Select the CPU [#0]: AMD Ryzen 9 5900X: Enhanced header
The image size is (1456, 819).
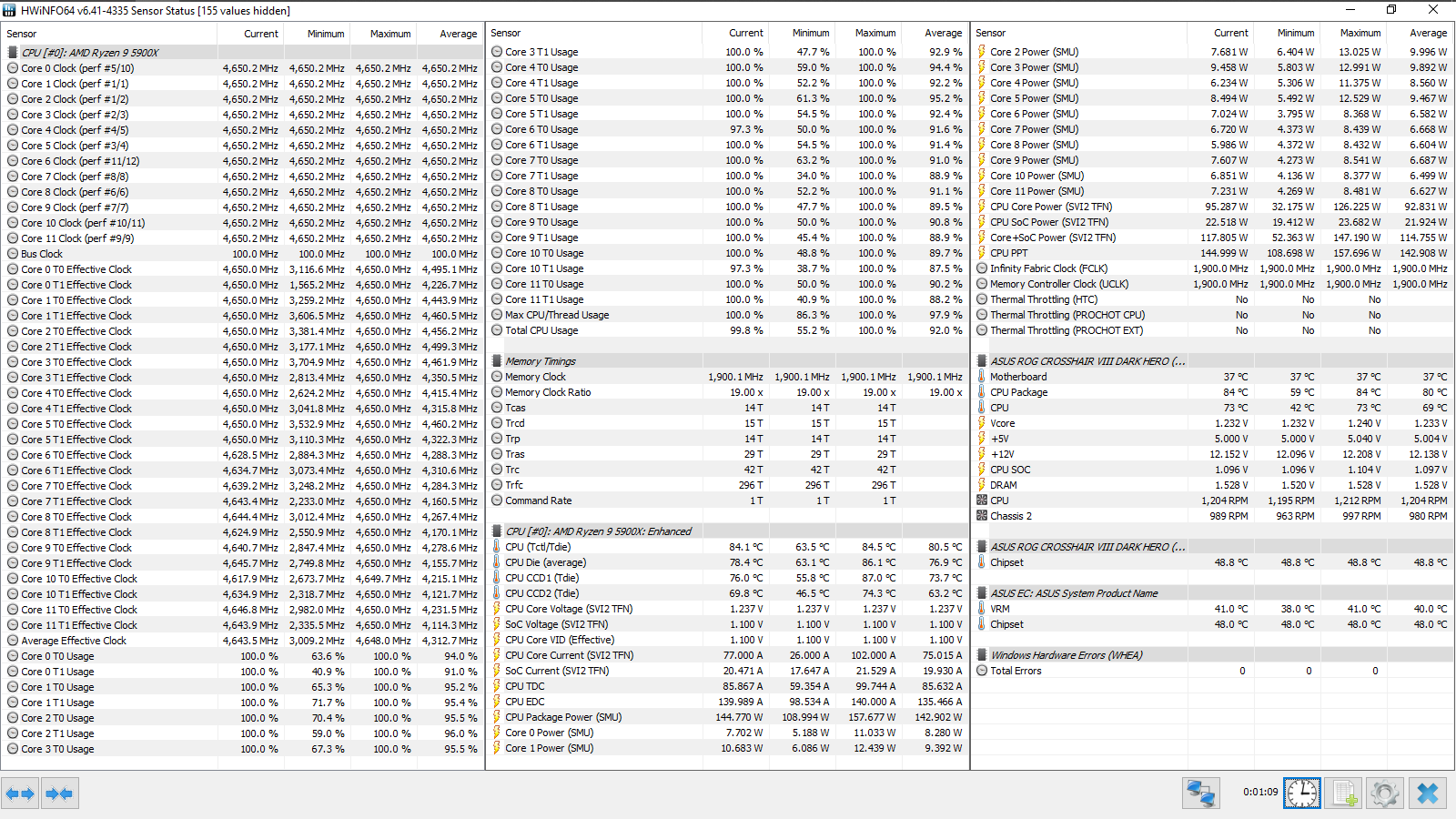click(x=727, y=531)
